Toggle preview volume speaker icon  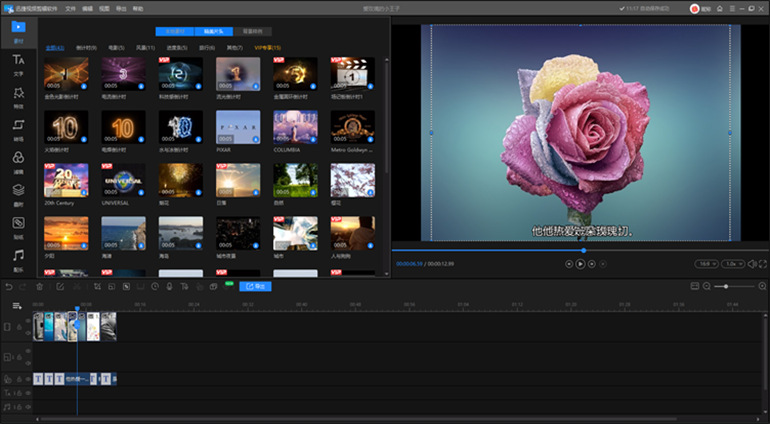752,264
